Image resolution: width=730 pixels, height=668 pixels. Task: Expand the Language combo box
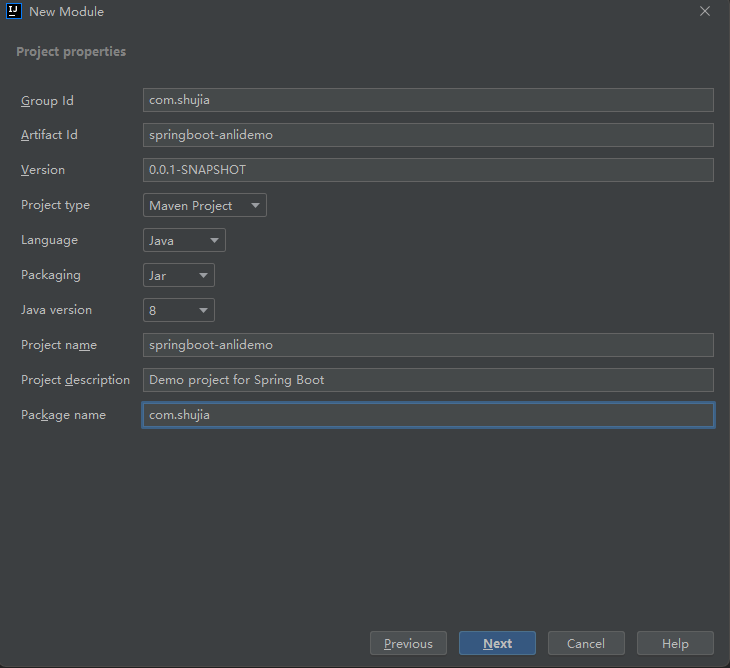[185, 241]
